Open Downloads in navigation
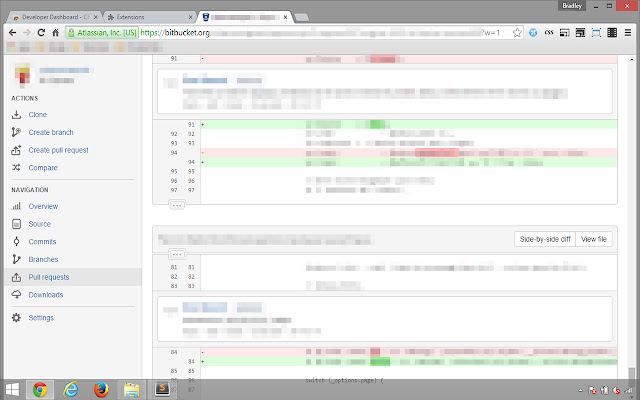640x400 pixels. [46, 295]
